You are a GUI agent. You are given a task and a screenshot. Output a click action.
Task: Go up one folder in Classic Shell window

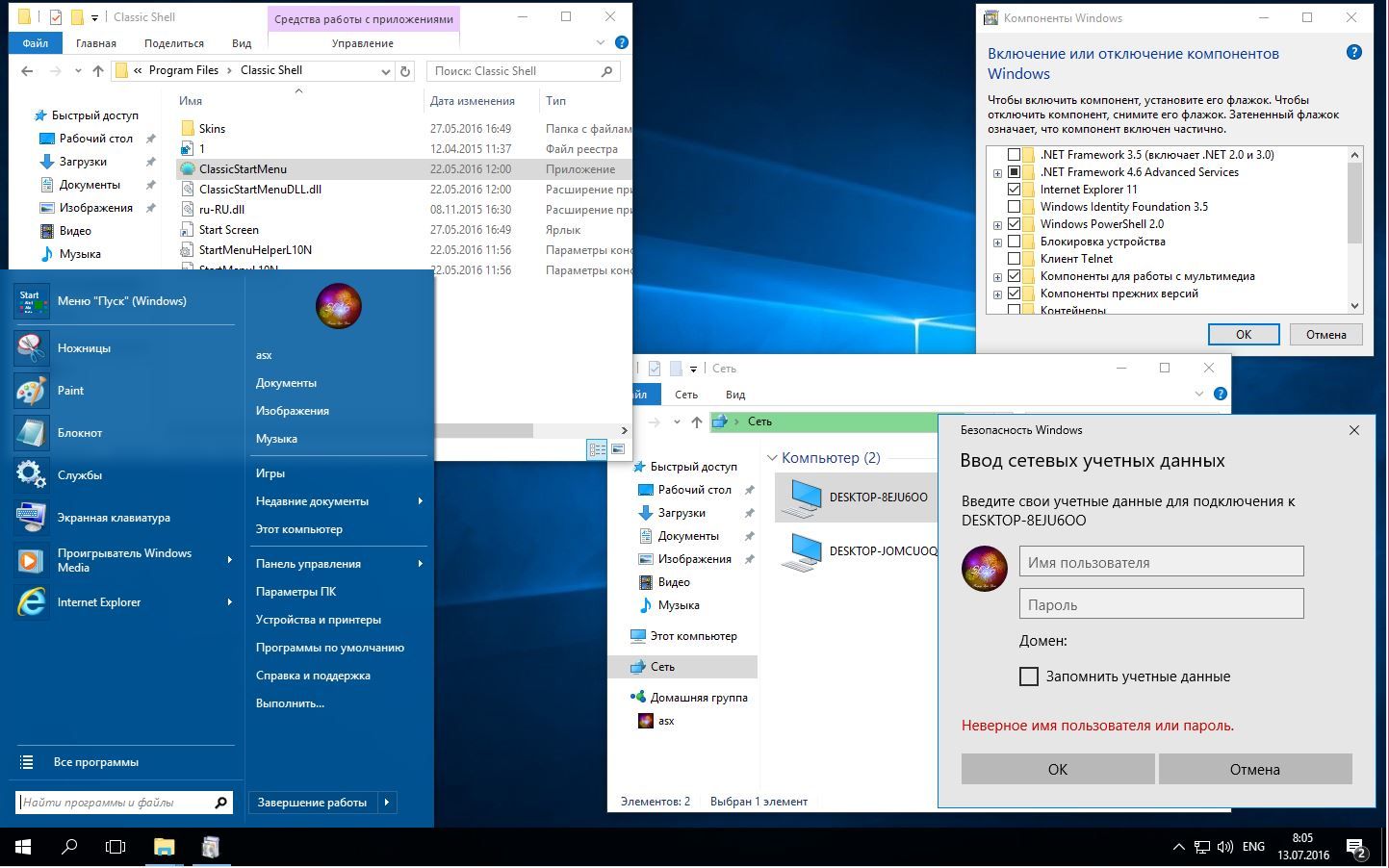pos(97,70)
